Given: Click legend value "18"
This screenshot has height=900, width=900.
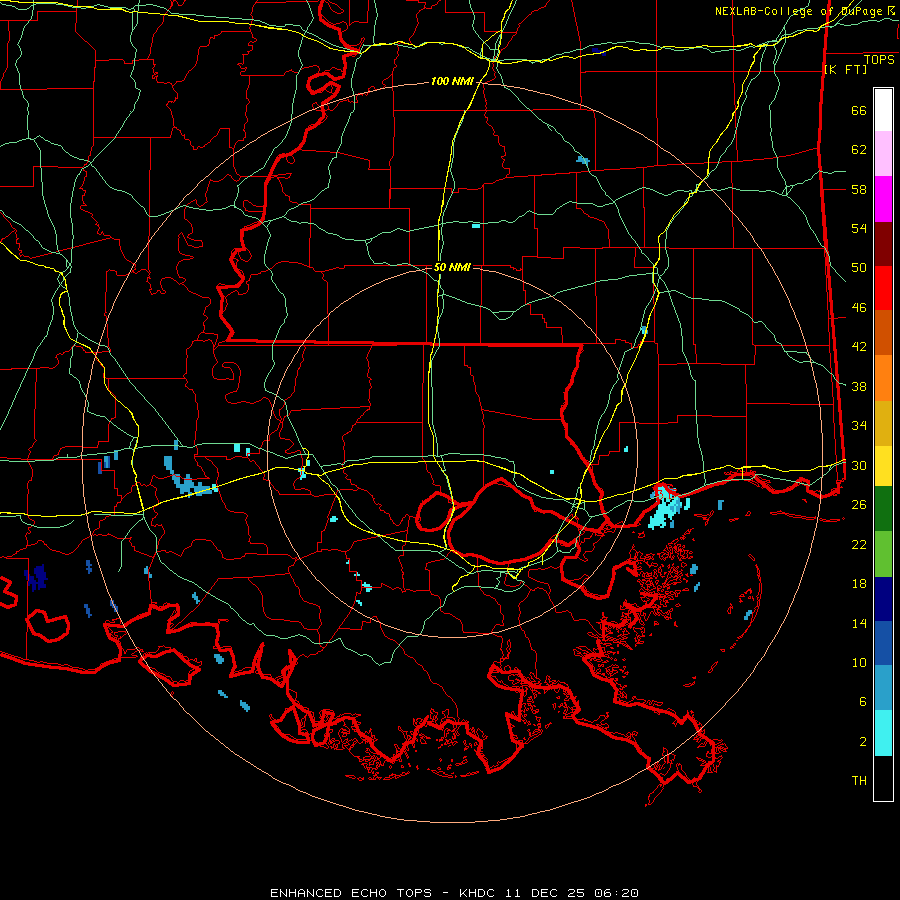Looking at the screenshot, I should tap(859, 584).
